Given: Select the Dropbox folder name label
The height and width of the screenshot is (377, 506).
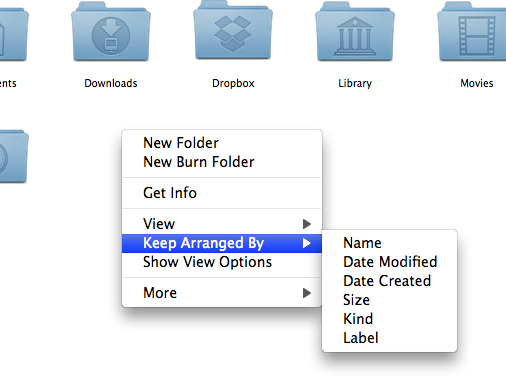Looking at the screenshot, I should point(233,83).
